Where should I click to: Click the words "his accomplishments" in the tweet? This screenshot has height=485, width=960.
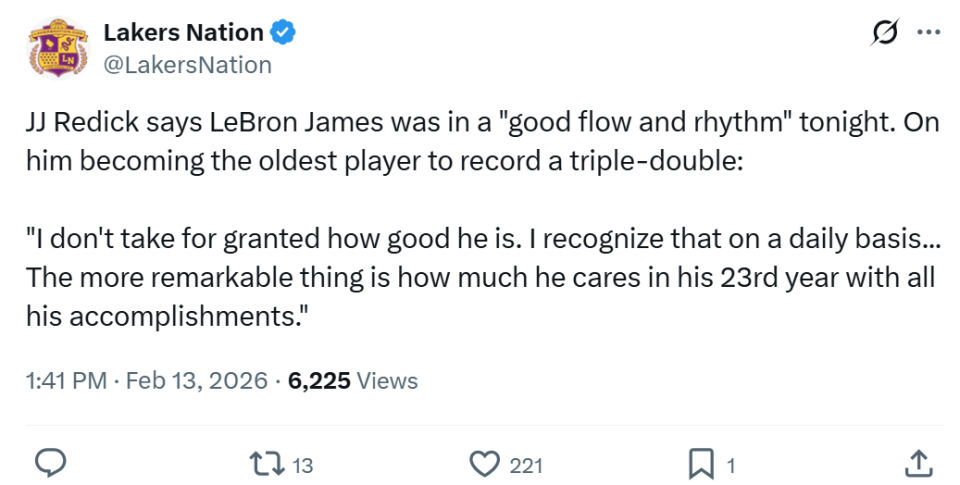pos(164,316)
